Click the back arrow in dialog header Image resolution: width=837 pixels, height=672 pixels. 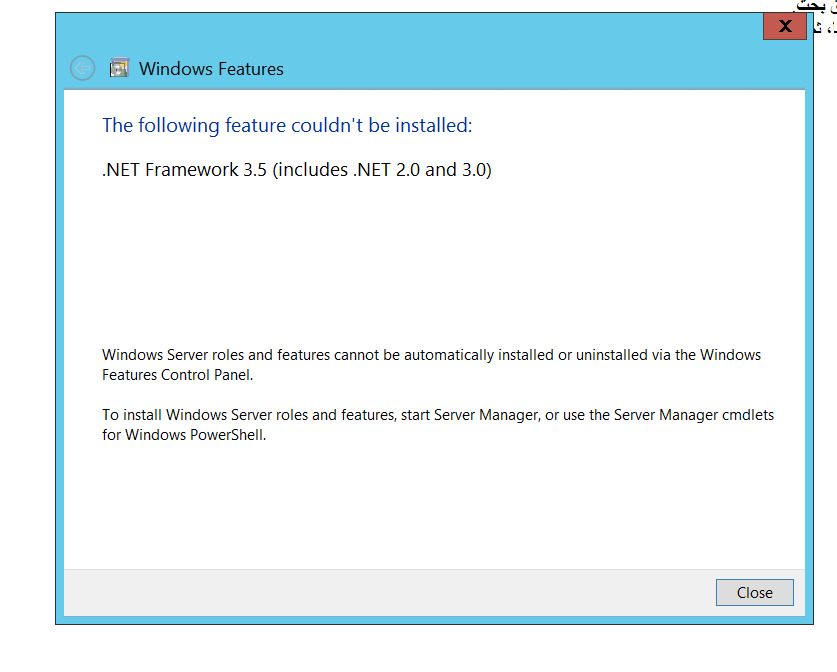coord(82,68)
